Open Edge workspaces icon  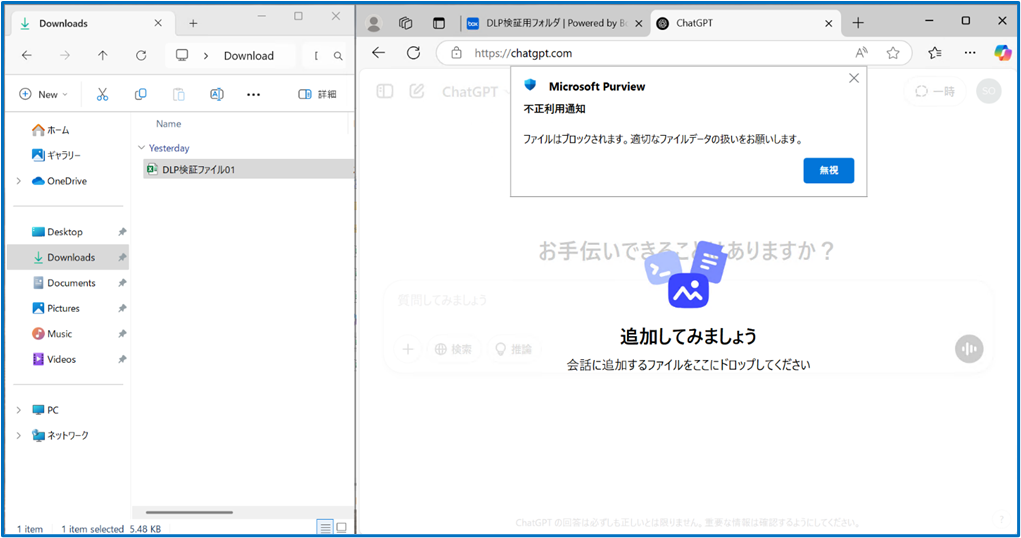406,23
